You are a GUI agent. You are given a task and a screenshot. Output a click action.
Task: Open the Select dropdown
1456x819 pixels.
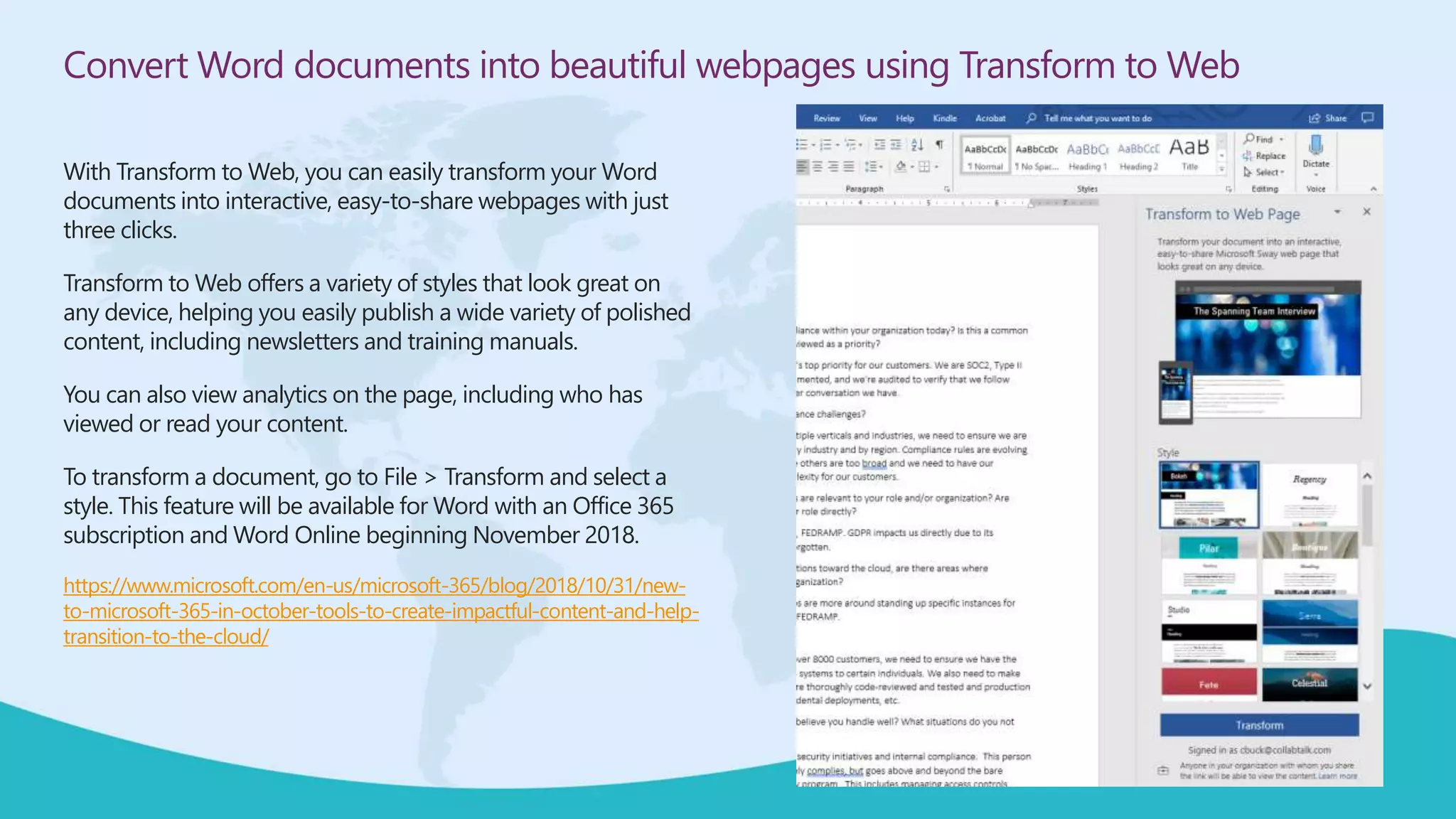click(x=1264, y=172)
